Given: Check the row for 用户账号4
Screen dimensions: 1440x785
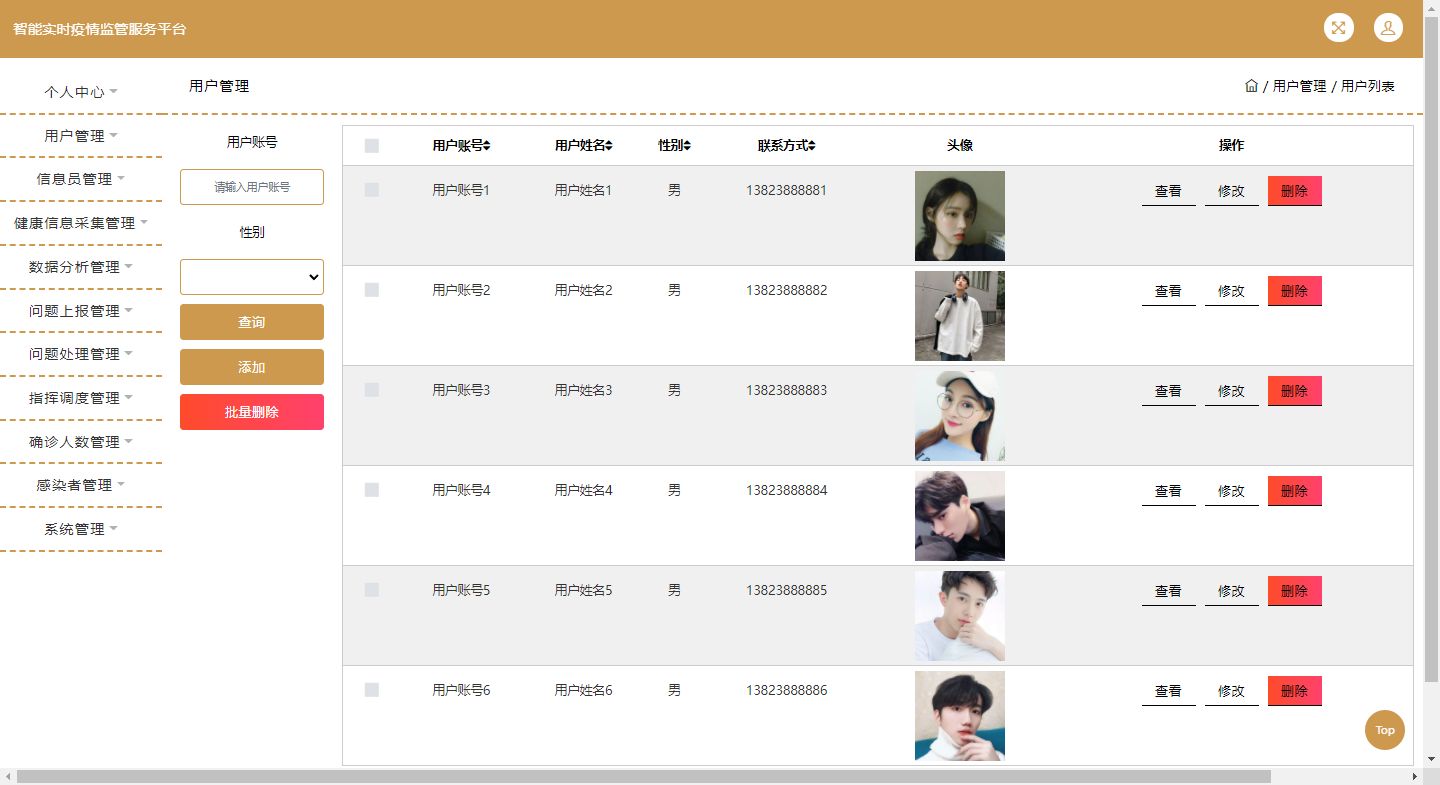Looking at the screenshot, I should pyautogui.click(x=372, y=490).
